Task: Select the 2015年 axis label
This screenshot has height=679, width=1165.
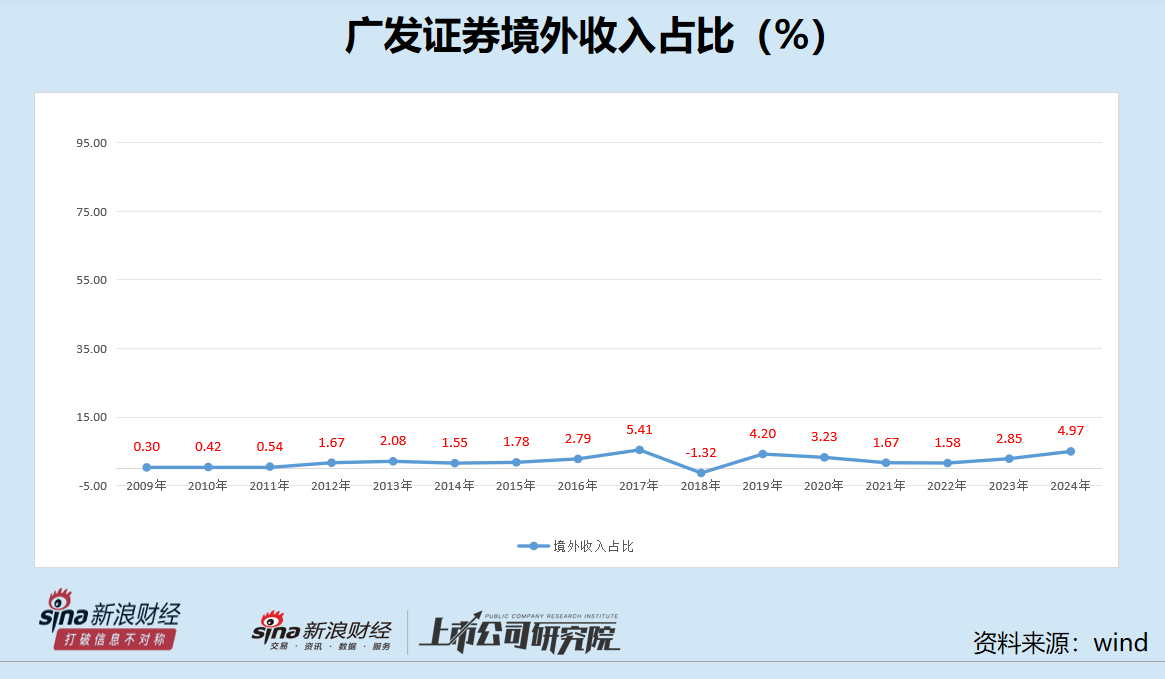Action: coord(515,484)
